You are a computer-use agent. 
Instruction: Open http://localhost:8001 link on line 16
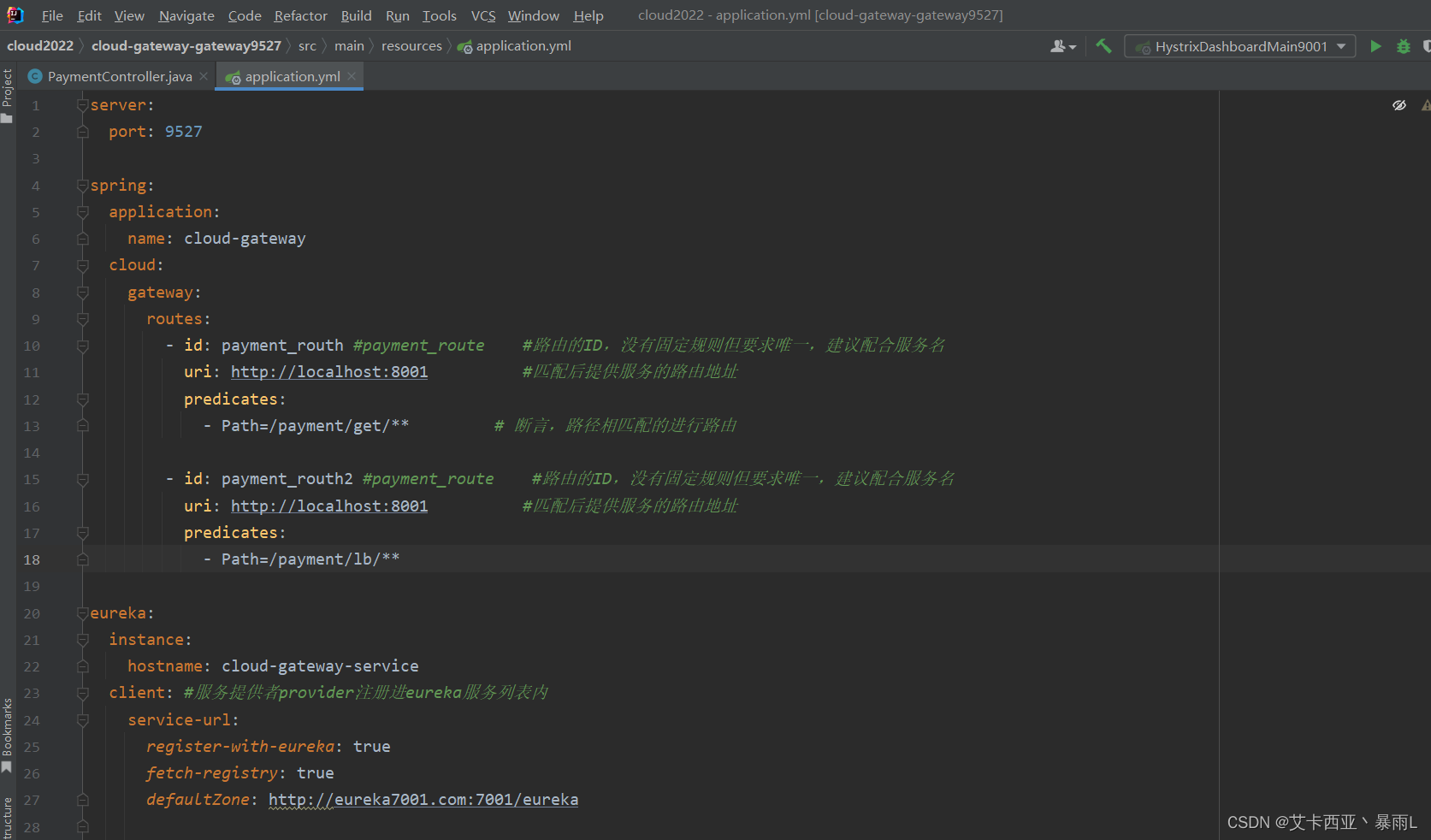tap(329, 506)
